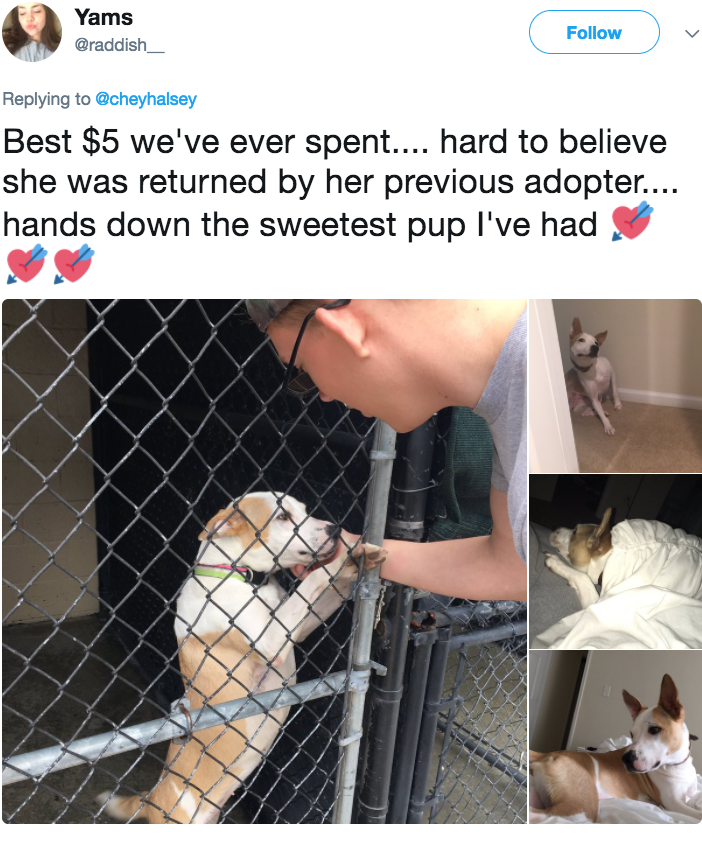This screenshot has height=842, width=702.
Task: Select the second heart emoji on the last line
Action: click(74, 263)
